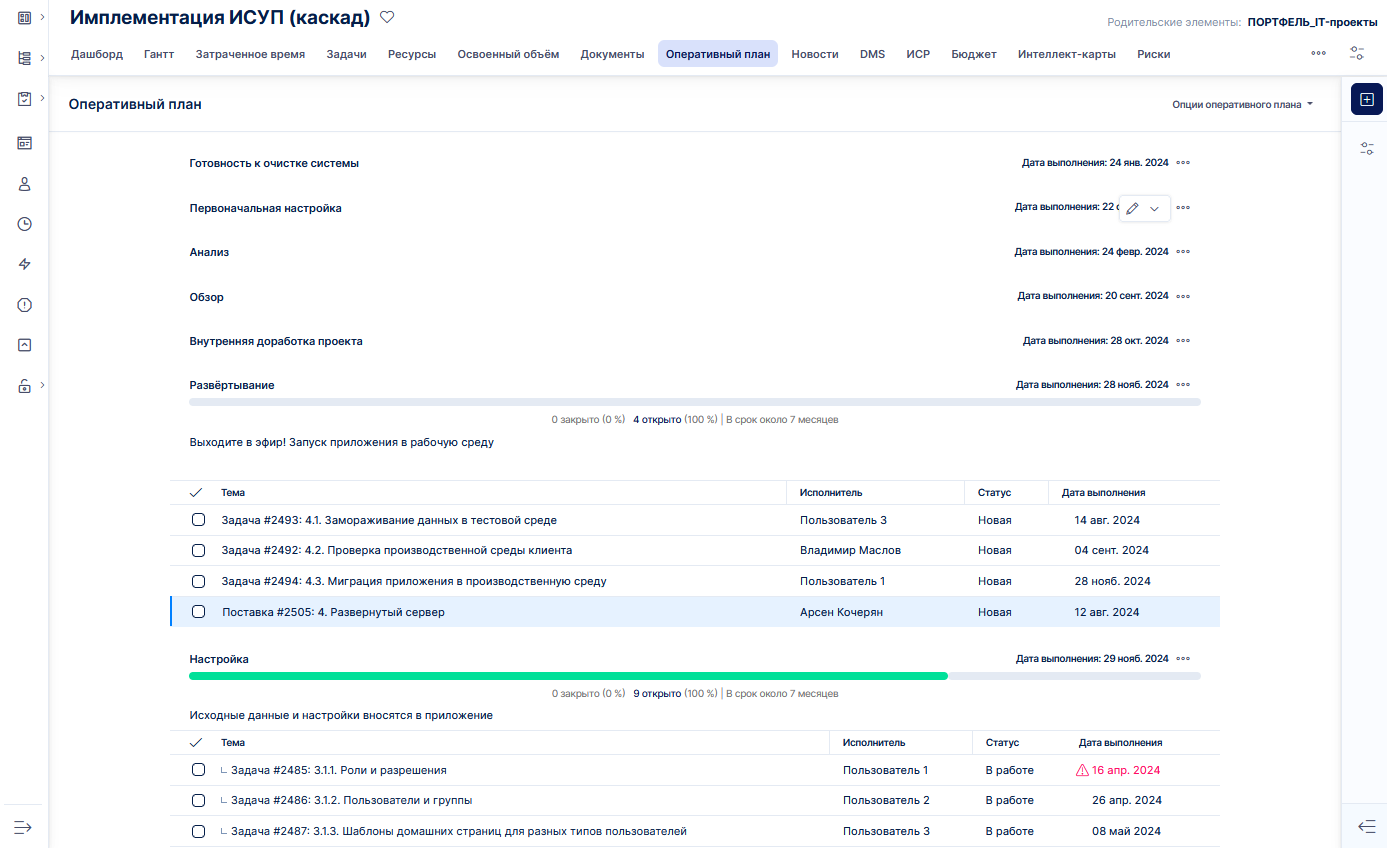
Task: Go to the Бюджет tab
Action: click(974, 54)
